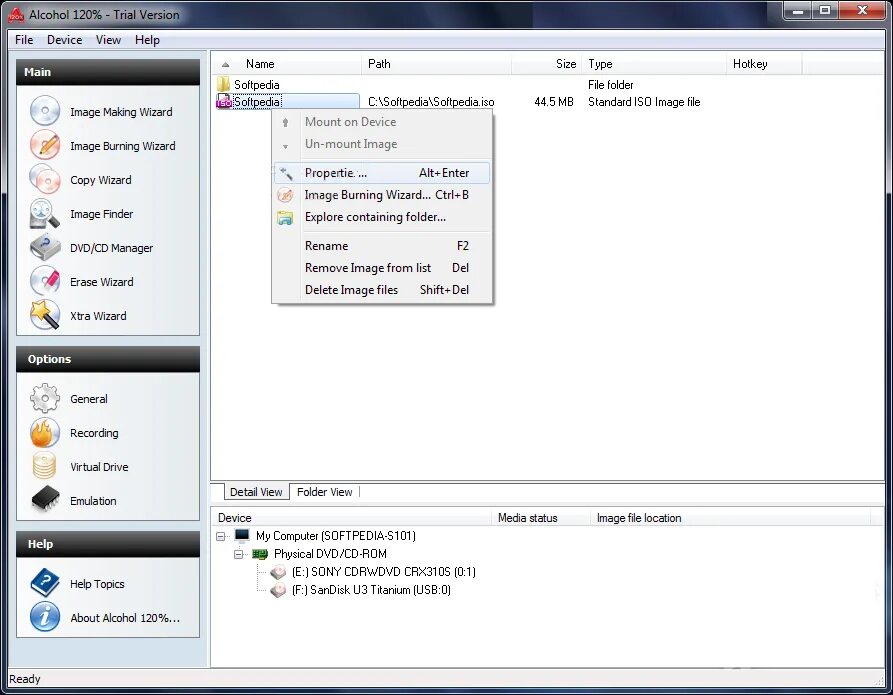This screenshot has width=893, height=695.
Task: Open Virtual Drive stacked discs icon
Action: coord(45,466)
